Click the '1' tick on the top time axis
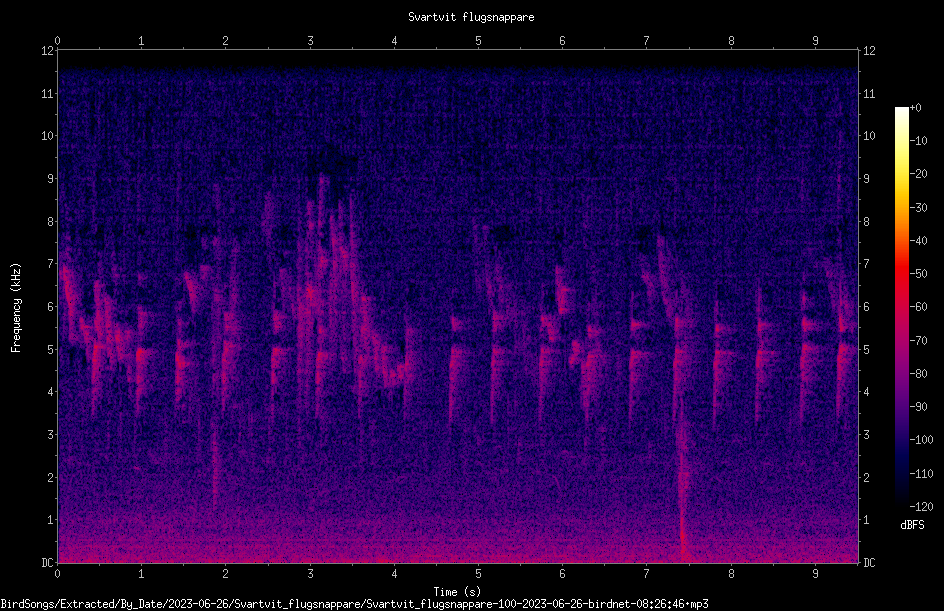The height and width of the screenshot is (611, 944). tap(141, 41)
